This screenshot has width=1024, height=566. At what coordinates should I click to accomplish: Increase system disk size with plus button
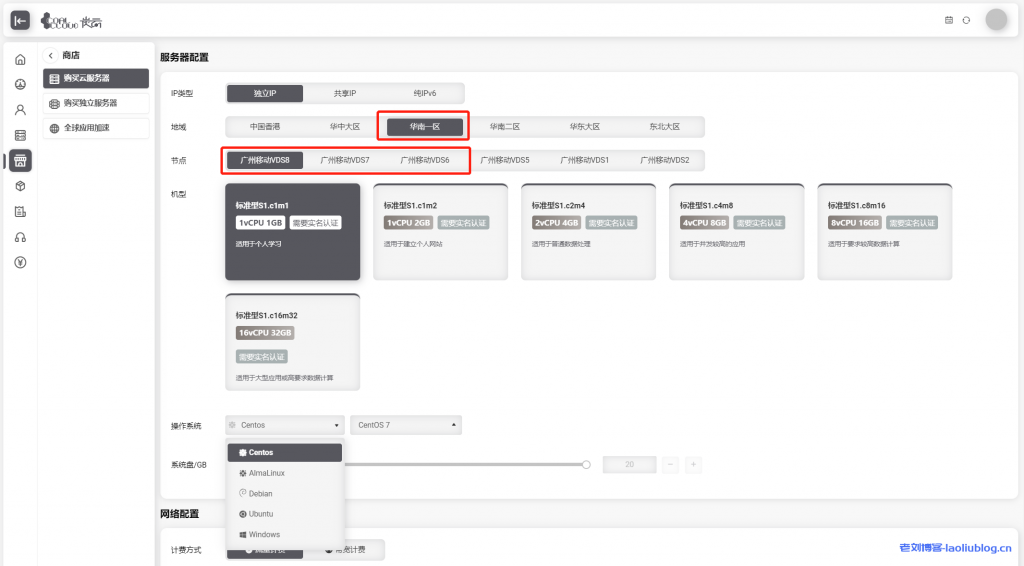[693, 464]
